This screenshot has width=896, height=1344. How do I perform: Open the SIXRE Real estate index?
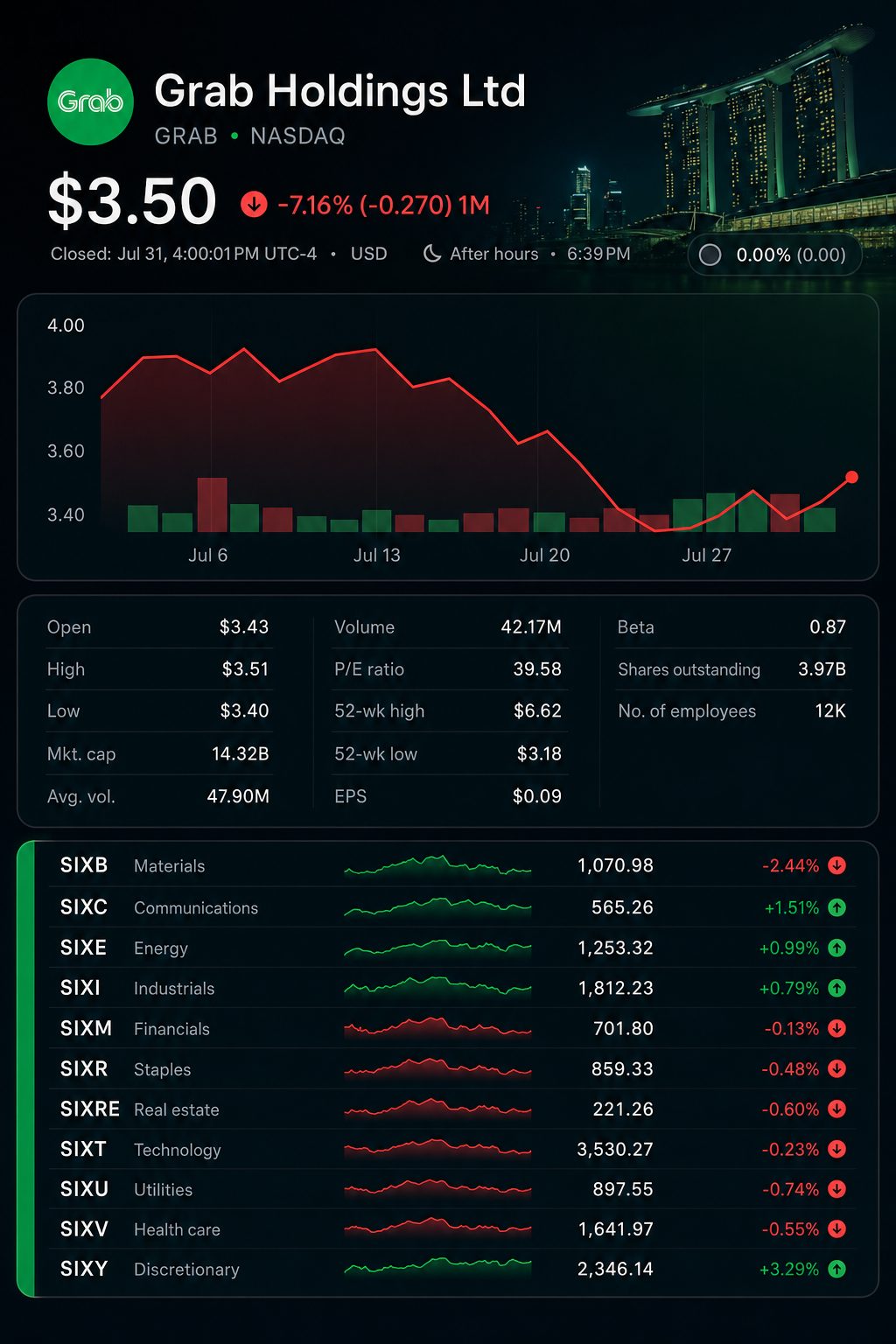(452, 1109)
